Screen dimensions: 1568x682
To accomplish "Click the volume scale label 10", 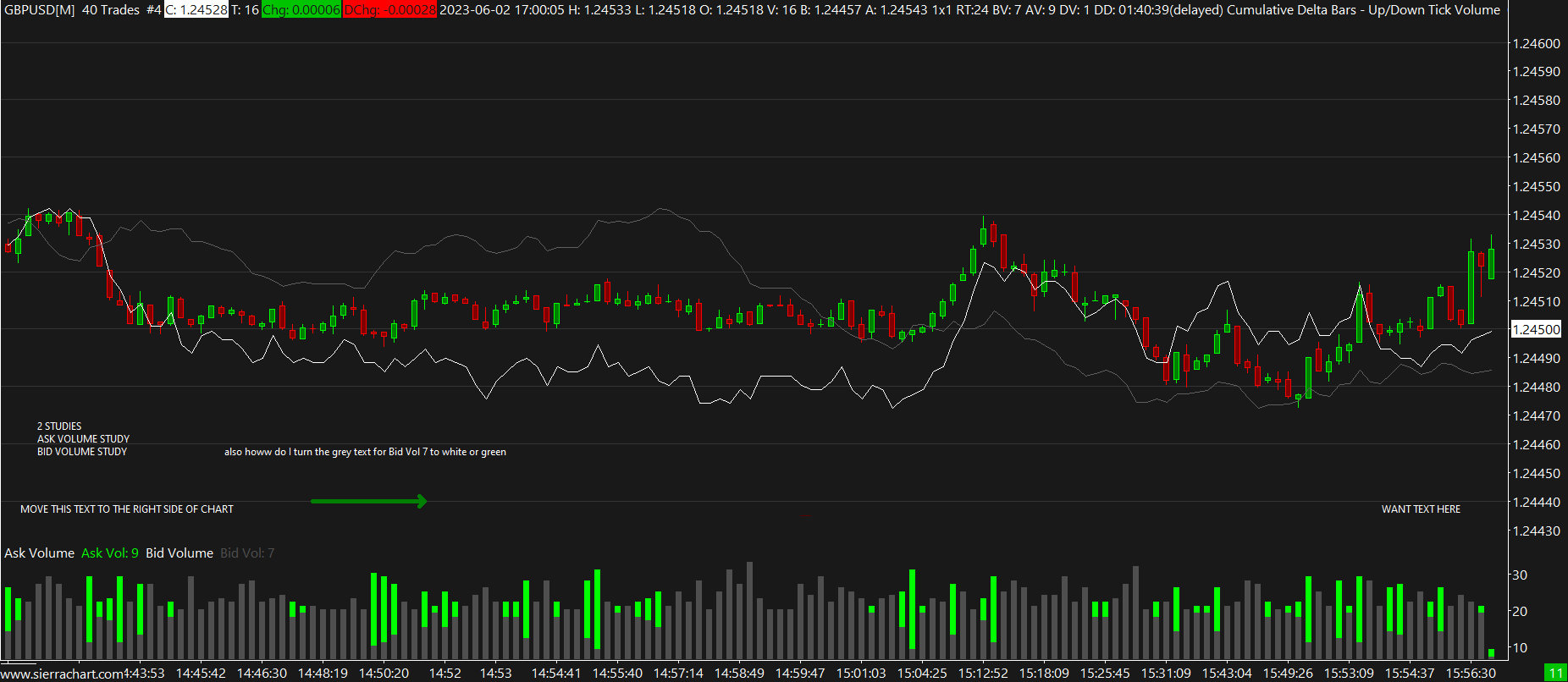I will 1520,648.
